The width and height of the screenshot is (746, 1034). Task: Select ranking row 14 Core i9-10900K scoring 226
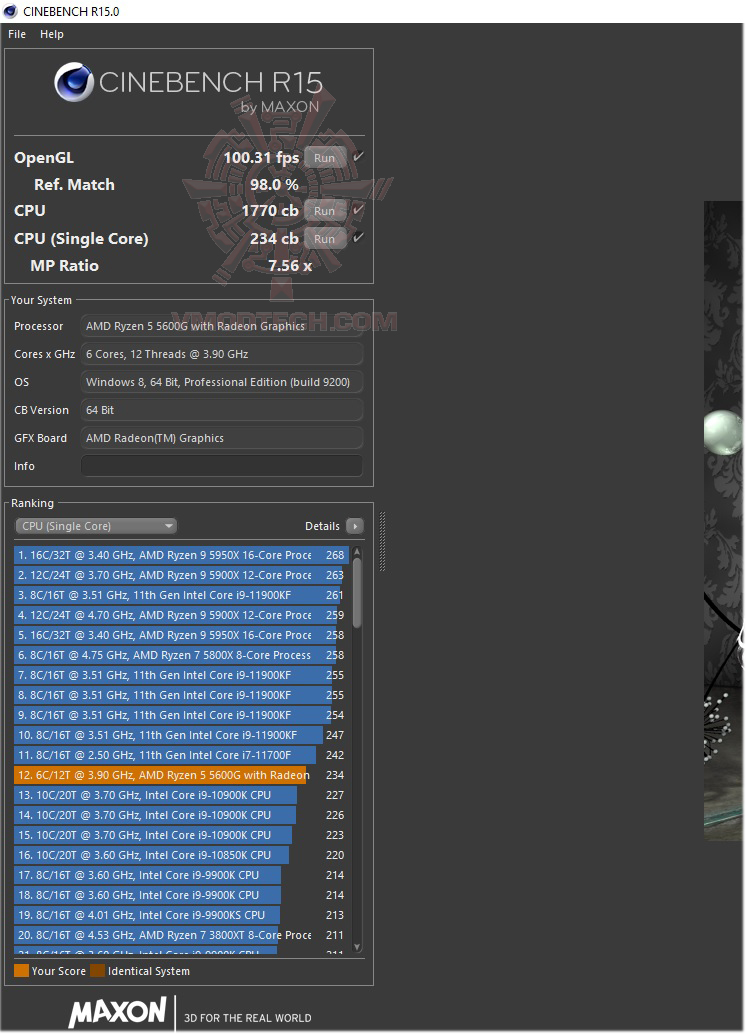(x=181, y=815)
